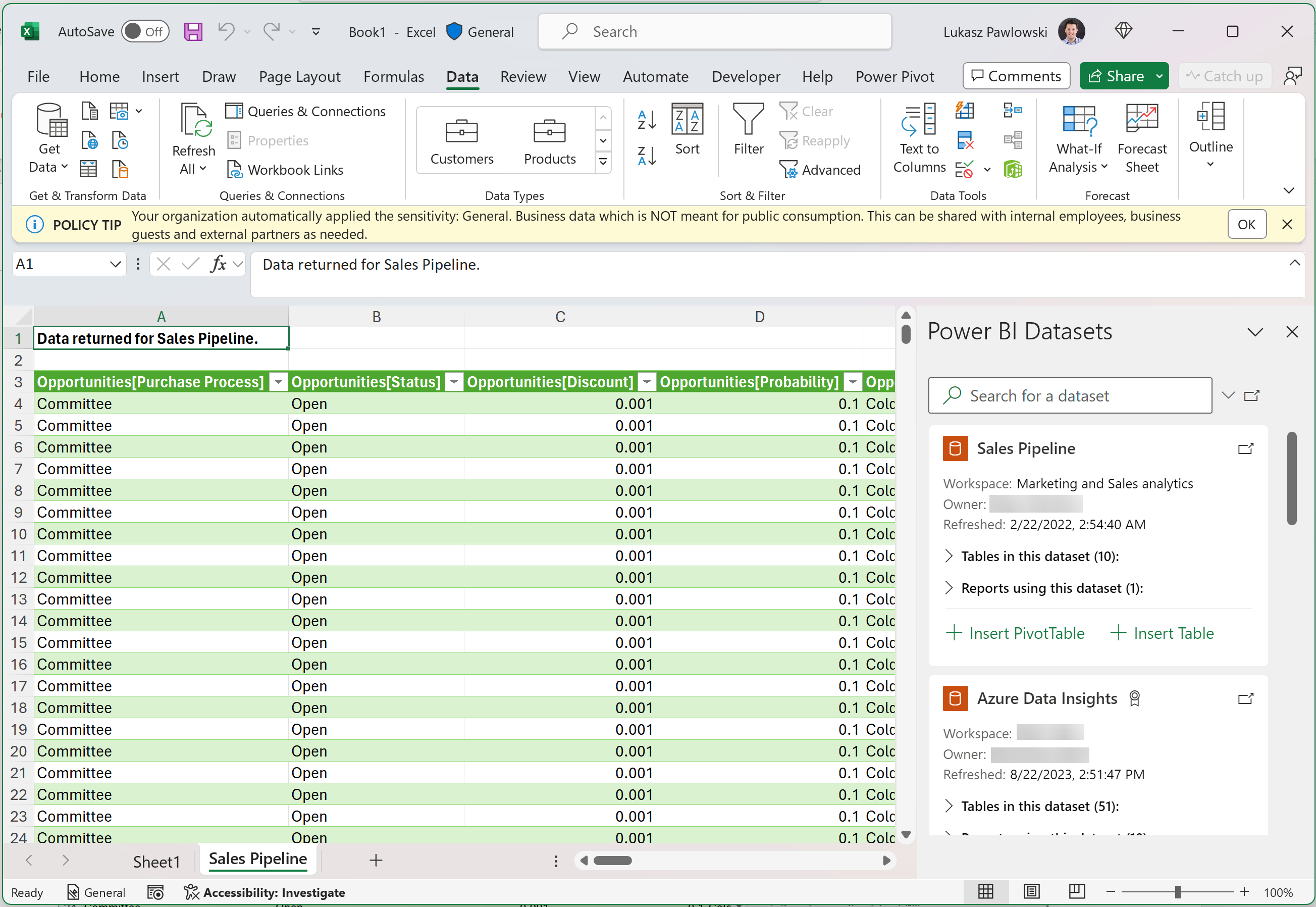Launch Text to Columns wizard

[x=919, y=138]
